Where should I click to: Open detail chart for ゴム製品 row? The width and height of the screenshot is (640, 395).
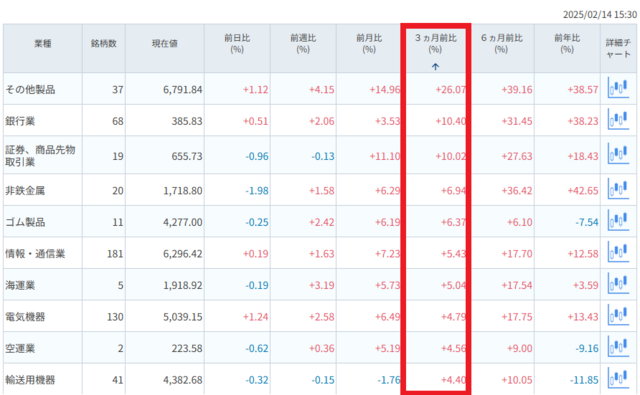tap(618, 220)
